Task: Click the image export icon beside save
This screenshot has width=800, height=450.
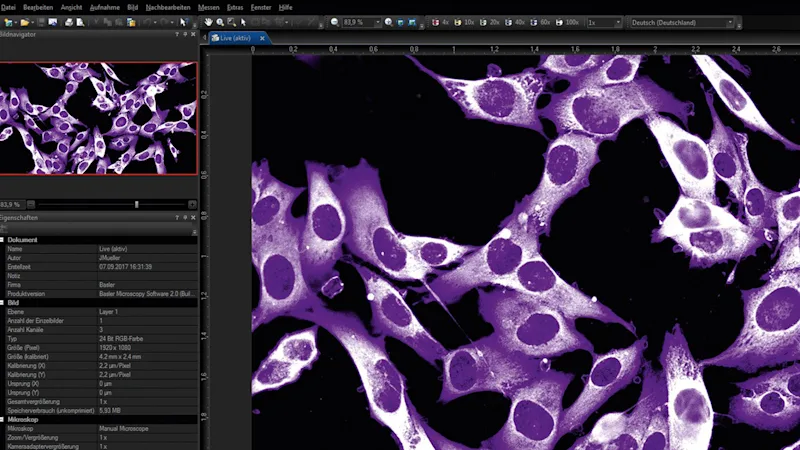Action: pyautogui.click(x=53, y=22)
